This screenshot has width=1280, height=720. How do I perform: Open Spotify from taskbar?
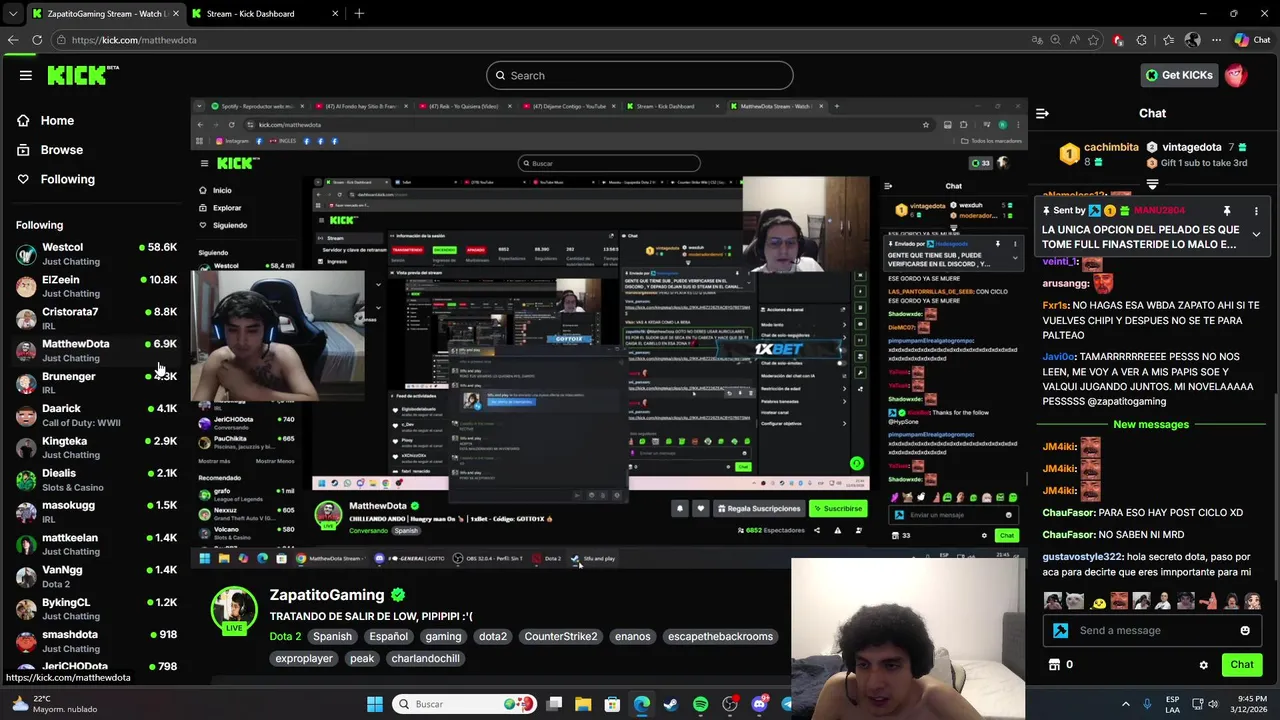[x=700, y=704]
